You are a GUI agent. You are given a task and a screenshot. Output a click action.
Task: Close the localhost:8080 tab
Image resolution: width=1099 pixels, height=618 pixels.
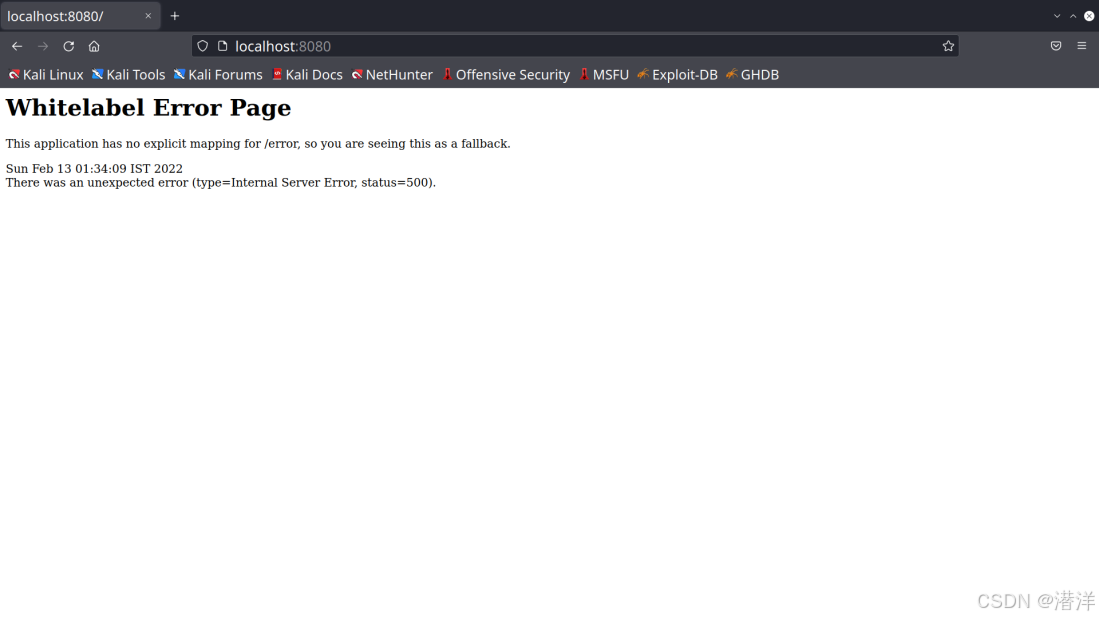click(148, 16)
